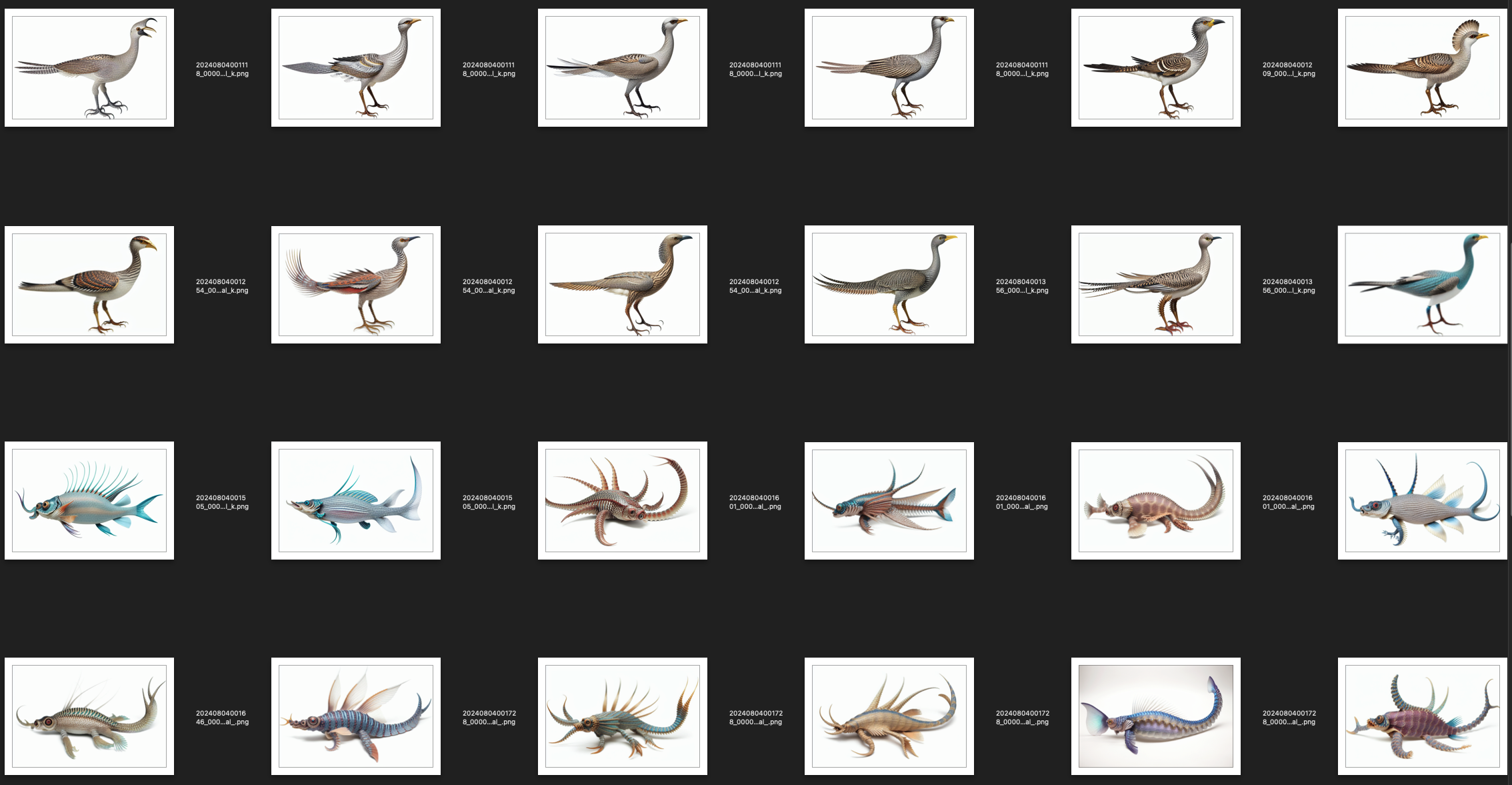Select the bird with spiky feathered legs
Screen dimensions: 1512x785
[x=1156, y=285]
